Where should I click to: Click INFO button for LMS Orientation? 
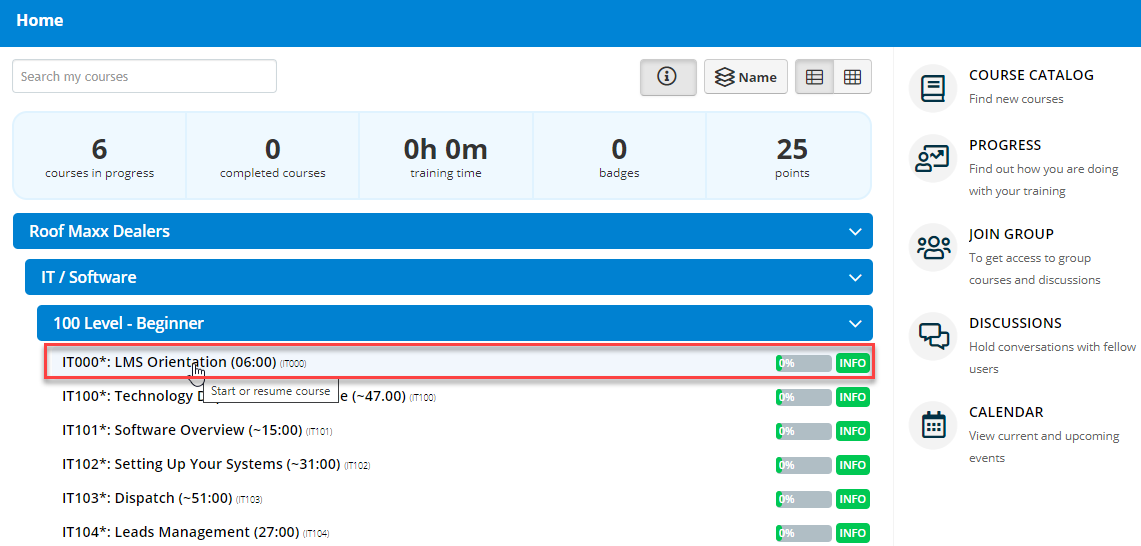pyautogui.click(x=852, y=363)
